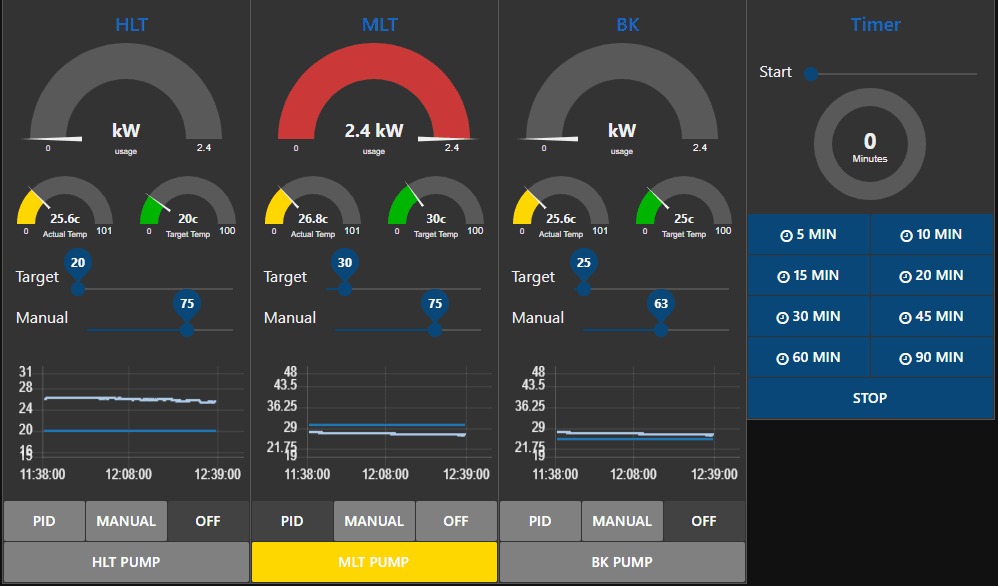Screen dimensions: 998x586
Task: Switch HLT heater to PID mode
Action: pos(44,521)
